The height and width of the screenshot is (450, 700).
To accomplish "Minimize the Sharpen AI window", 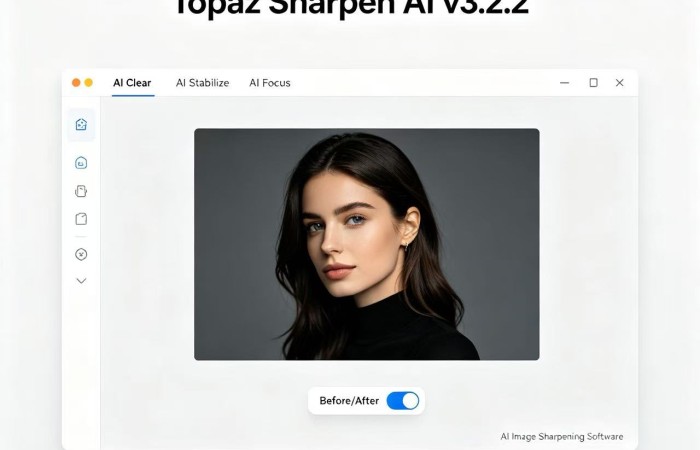I will (x=564, y=83).
